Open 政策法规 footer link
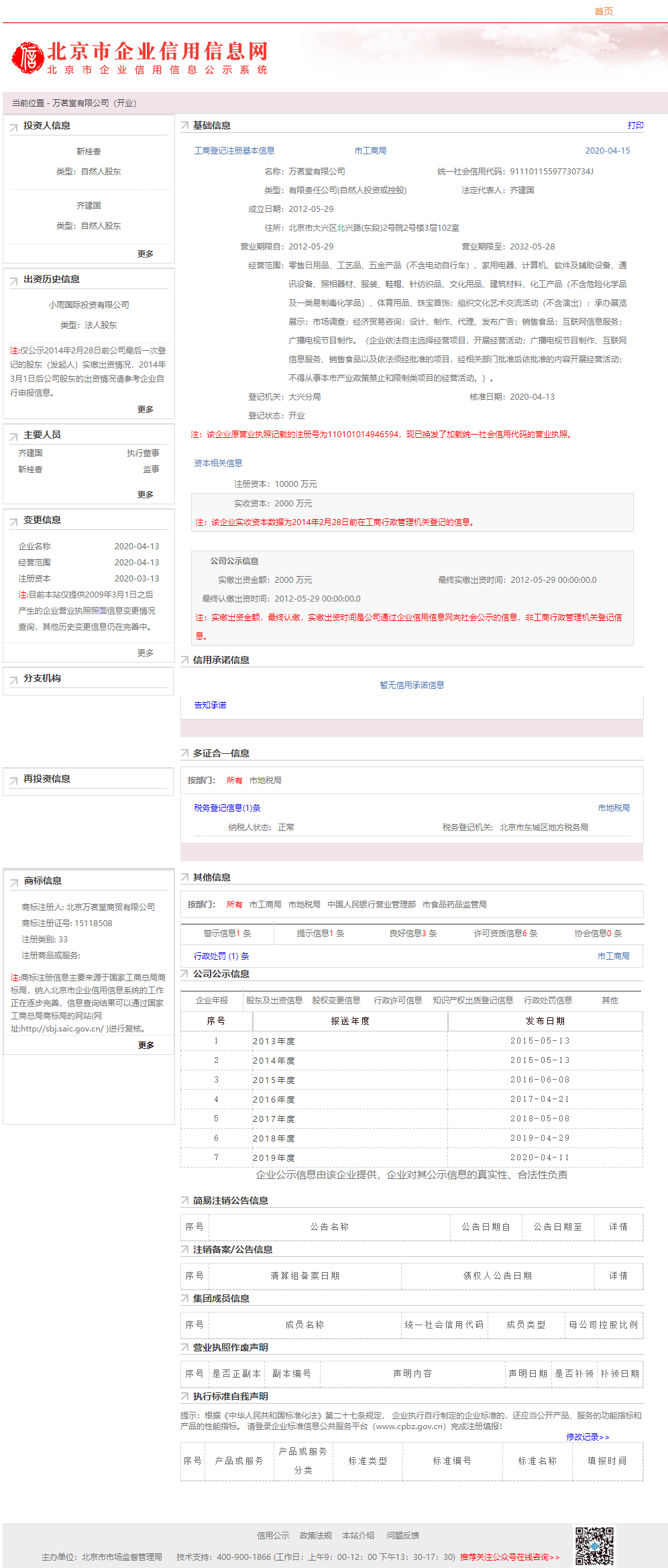This screenshot has width=668, height=1568. click(316, 1536)
